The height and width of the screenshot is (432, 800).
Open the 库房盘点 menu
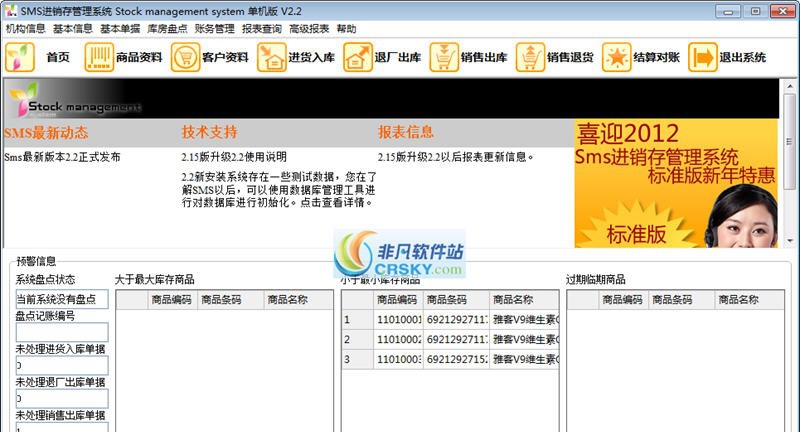(x=167, y=29)
